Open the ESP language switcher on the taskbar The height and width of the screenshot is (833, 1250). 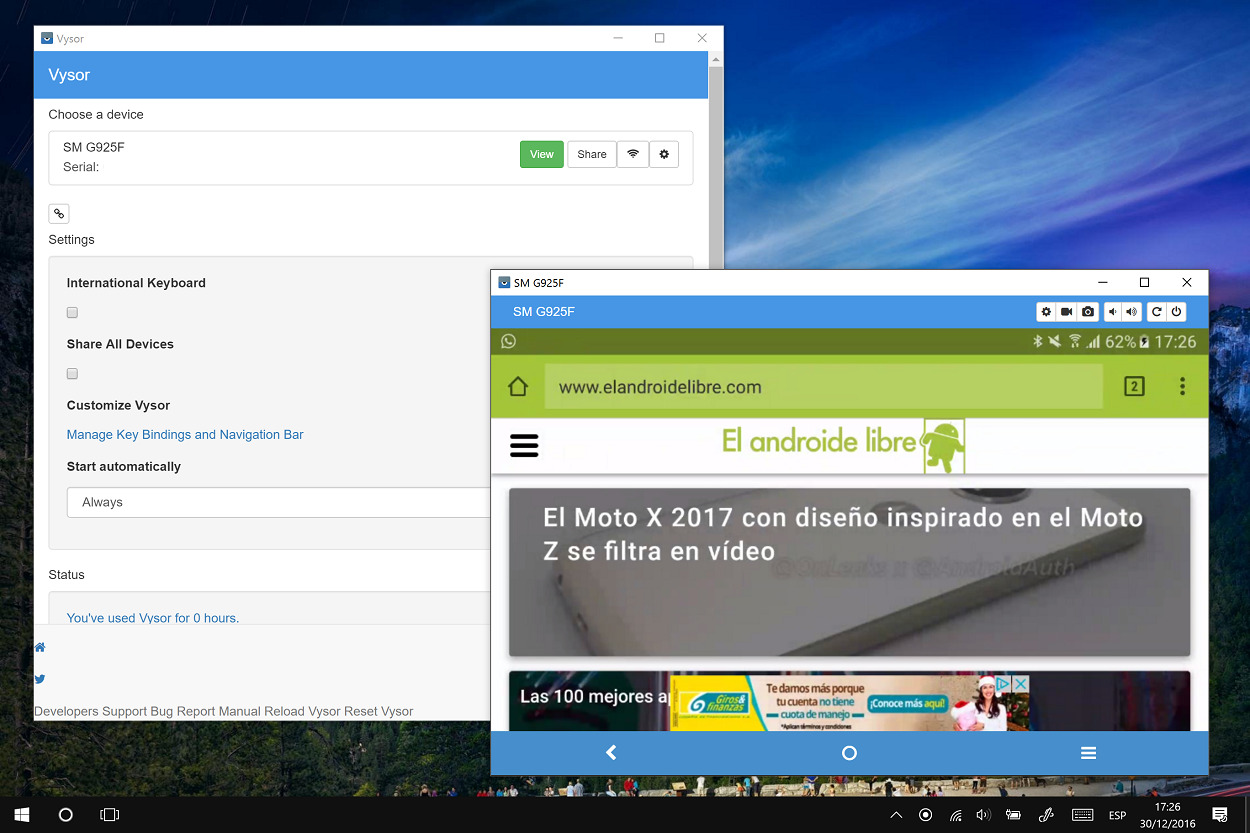click(x=1117, y=815)
